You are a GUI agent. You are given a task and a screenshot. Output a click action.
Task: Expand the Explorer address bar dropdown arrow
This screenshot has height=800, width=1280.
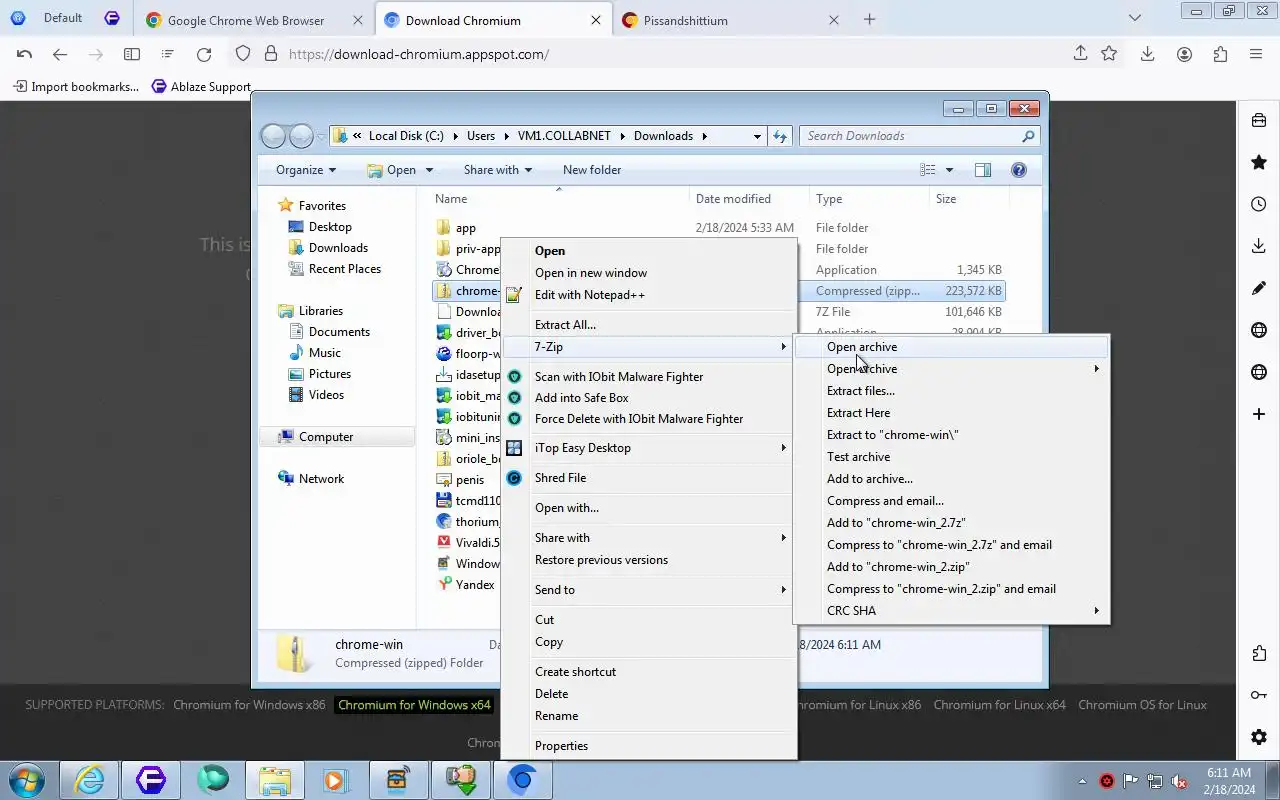(x=757, y=136)
